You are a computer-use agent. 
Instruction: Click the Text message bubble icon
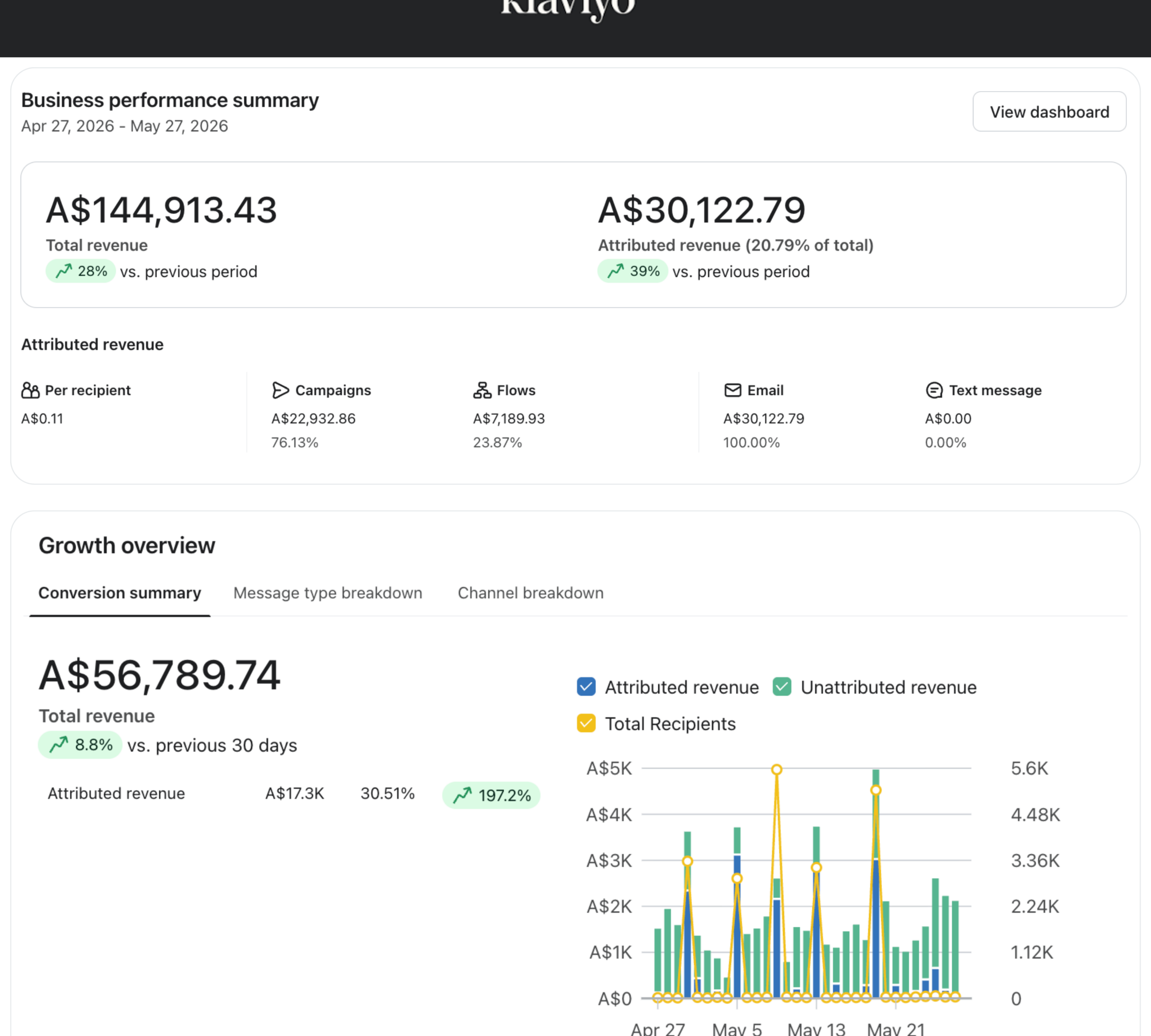pyautogui.click(x=934, y=391)
